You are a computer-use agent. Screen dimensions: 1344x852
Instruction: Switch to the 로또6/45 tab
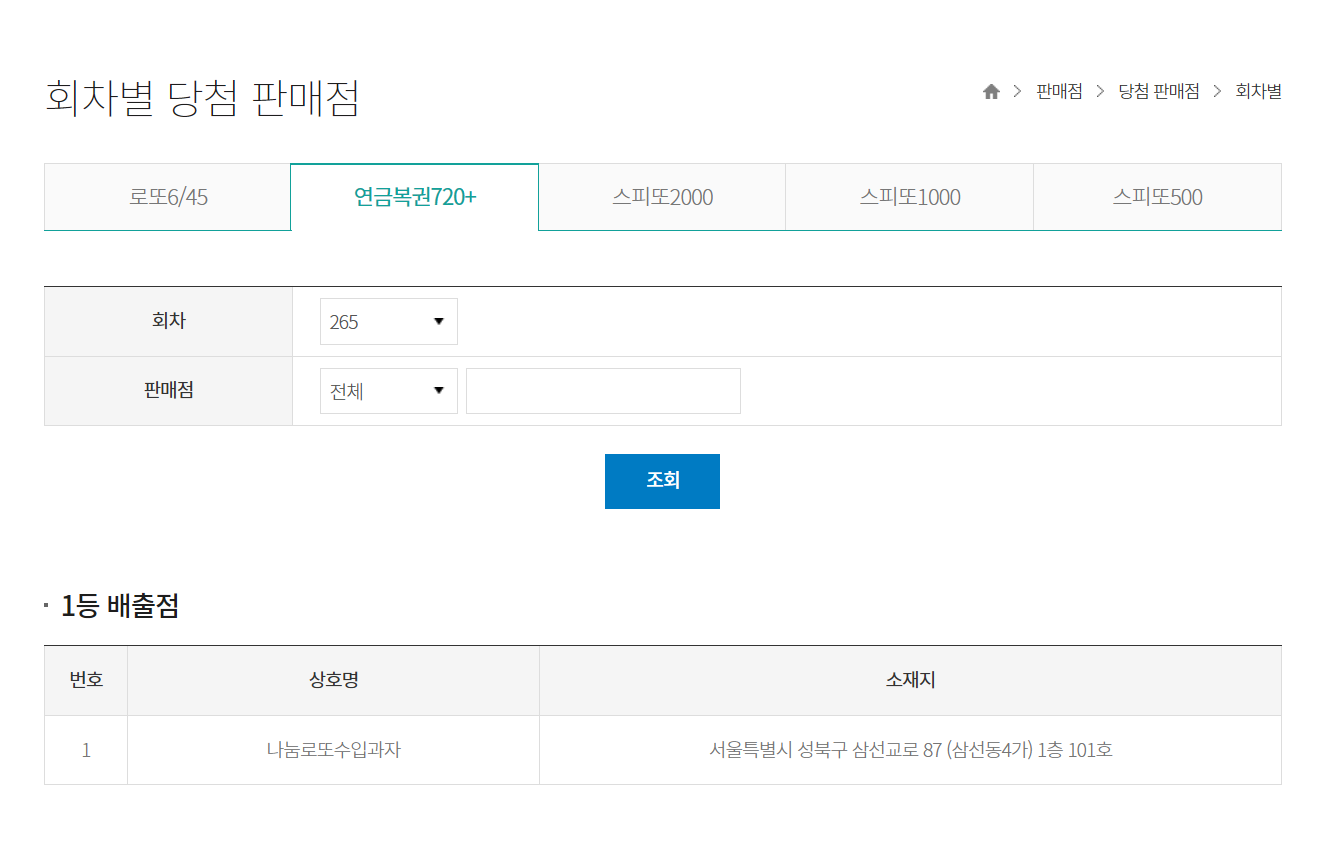point(168,197)
